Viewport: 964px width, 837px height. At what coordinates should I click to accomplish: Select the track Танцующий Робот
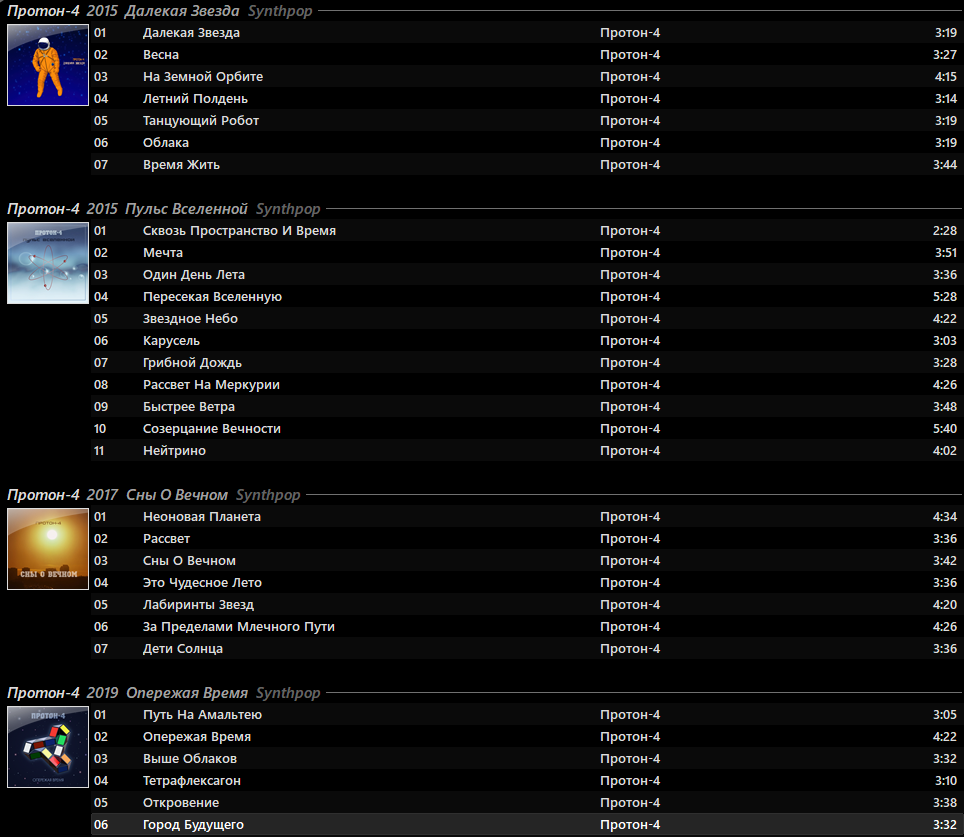pyautogui.click(x=201, y=121)
